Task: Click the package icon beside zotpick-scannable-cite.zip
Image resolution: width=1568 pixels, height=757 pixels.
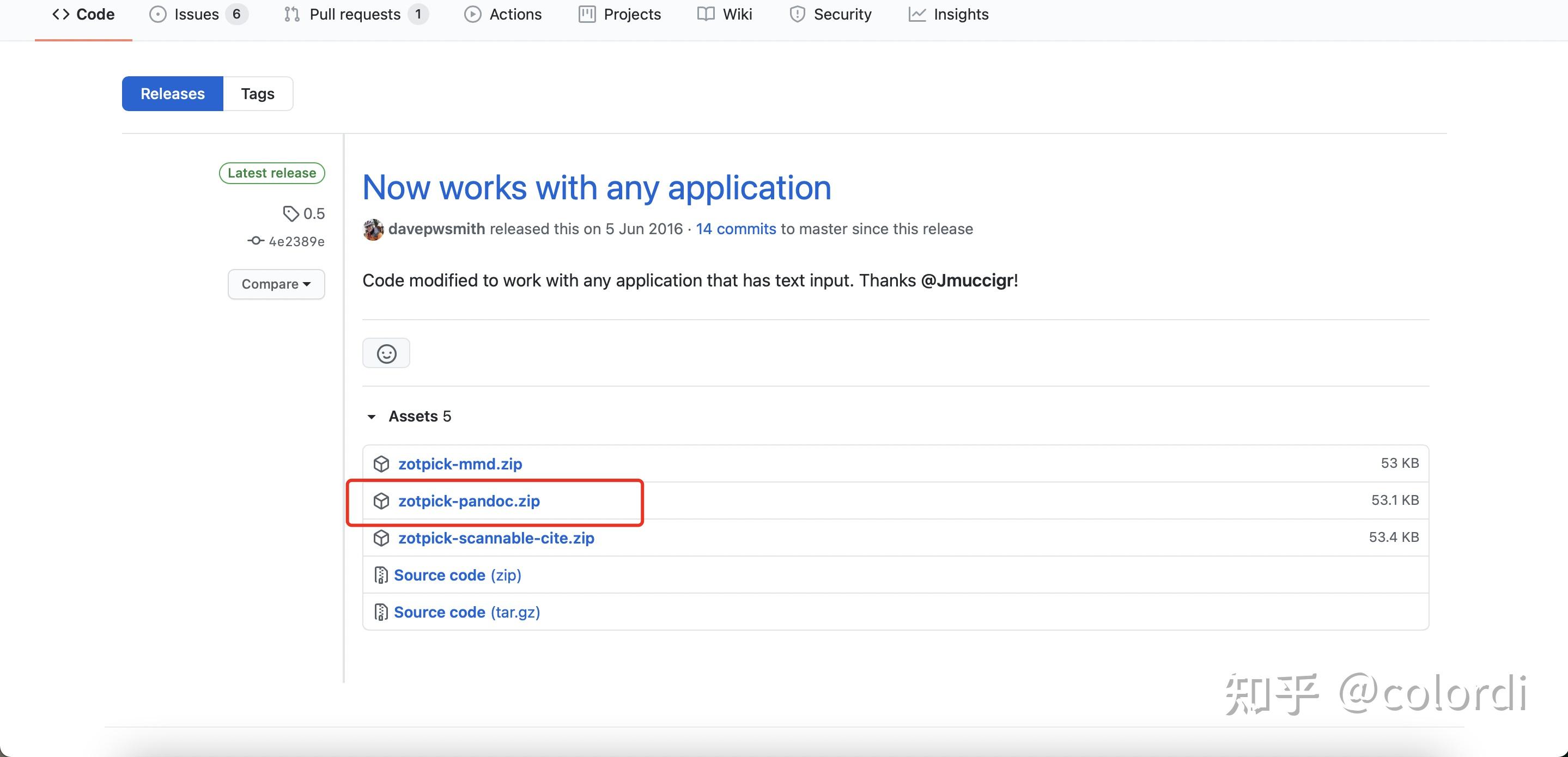Action: [381, 538]
